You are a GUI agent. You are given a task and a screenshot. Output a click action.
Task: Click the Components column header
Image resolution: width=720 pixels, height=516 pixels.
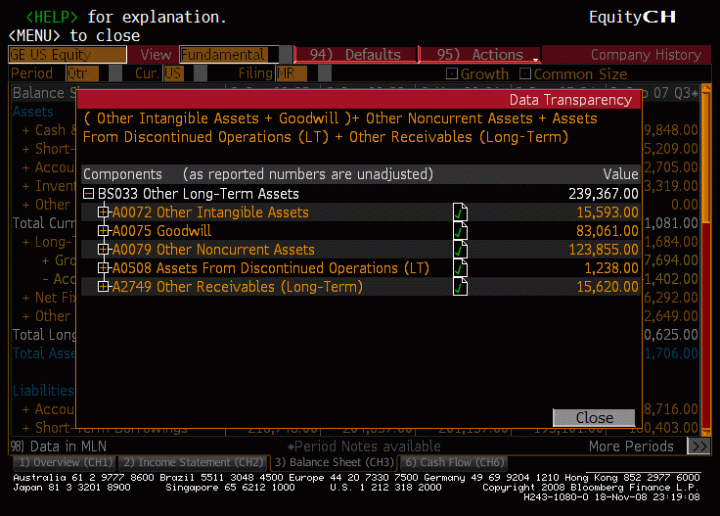(122, 174)
